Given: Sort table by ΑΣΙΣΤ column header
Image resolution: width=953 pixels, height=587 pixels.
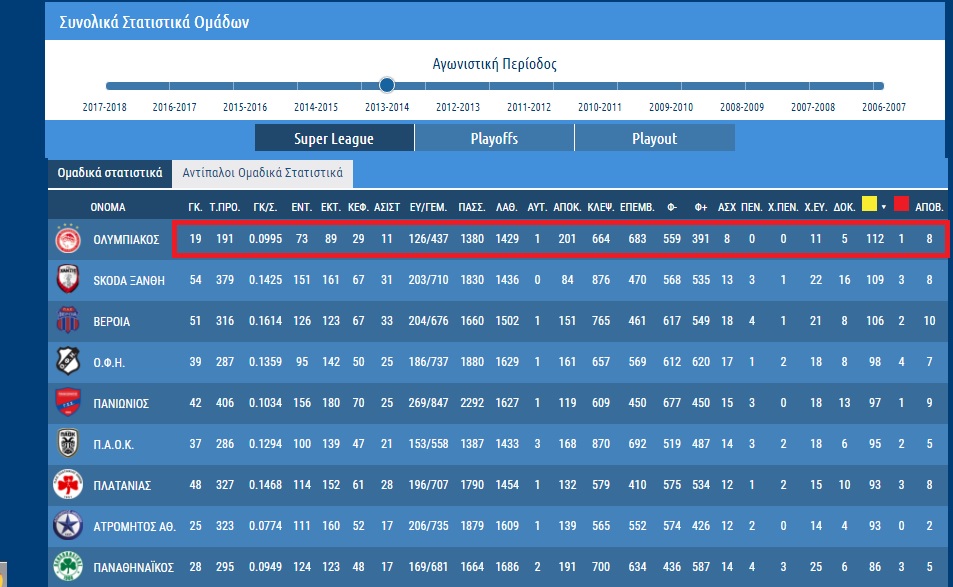Looking at the screenshot, I should click(x=387, y=207).
